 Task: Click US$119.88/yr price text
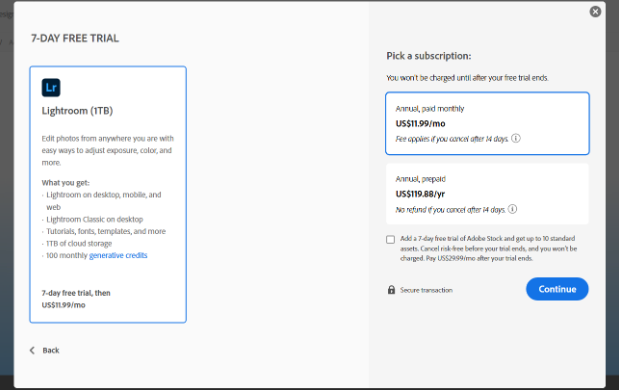420,194
